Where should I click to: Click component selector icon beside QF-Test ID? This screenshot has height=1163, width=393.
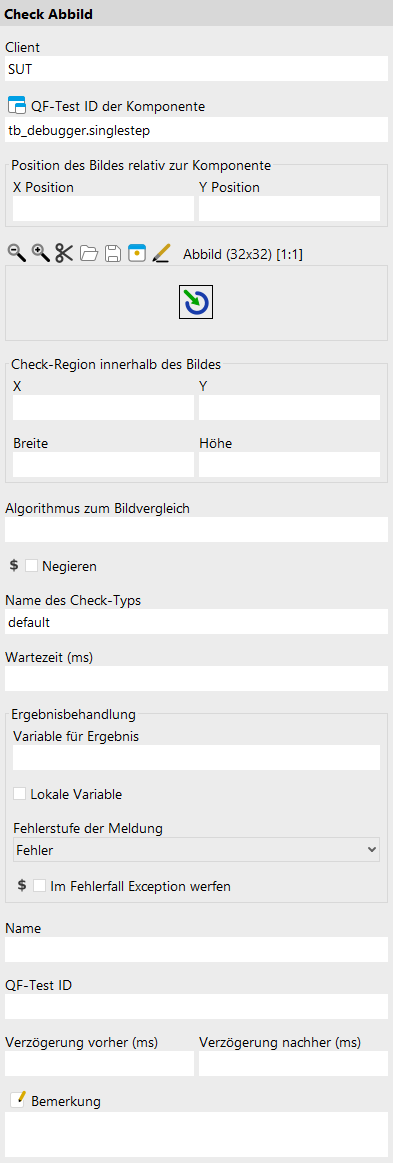pos(16,105)
